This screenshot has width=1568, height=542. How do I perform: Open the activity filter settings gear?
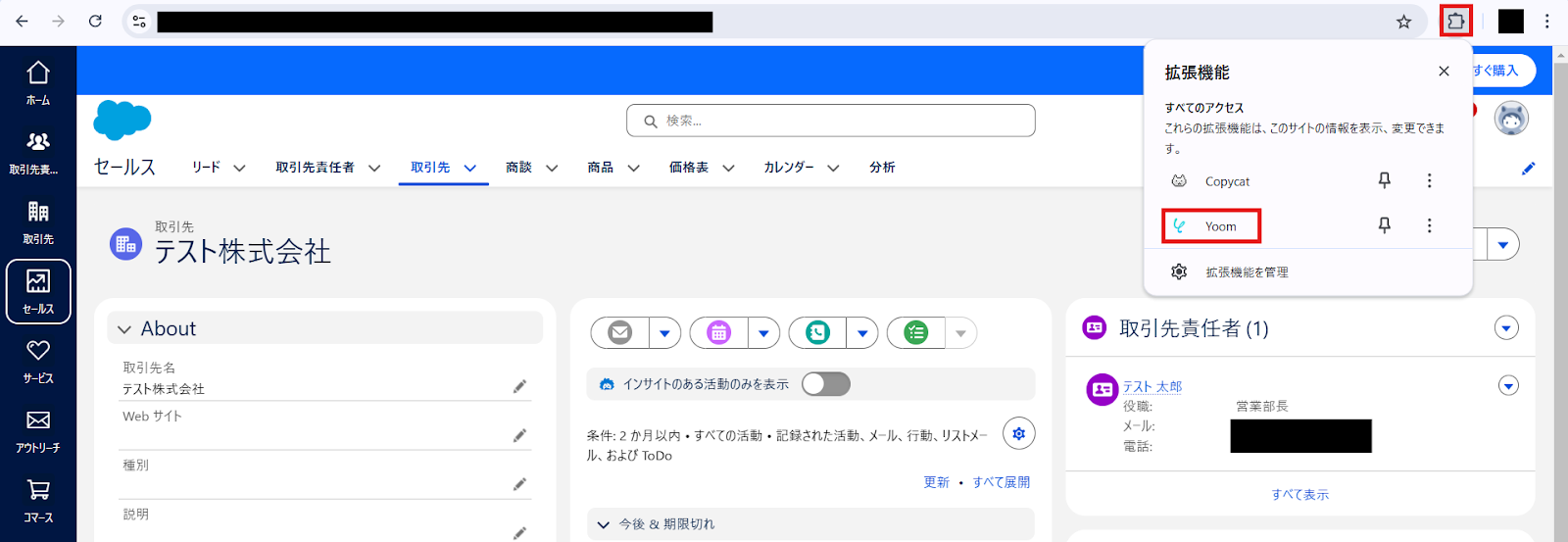pos(1018,433)
